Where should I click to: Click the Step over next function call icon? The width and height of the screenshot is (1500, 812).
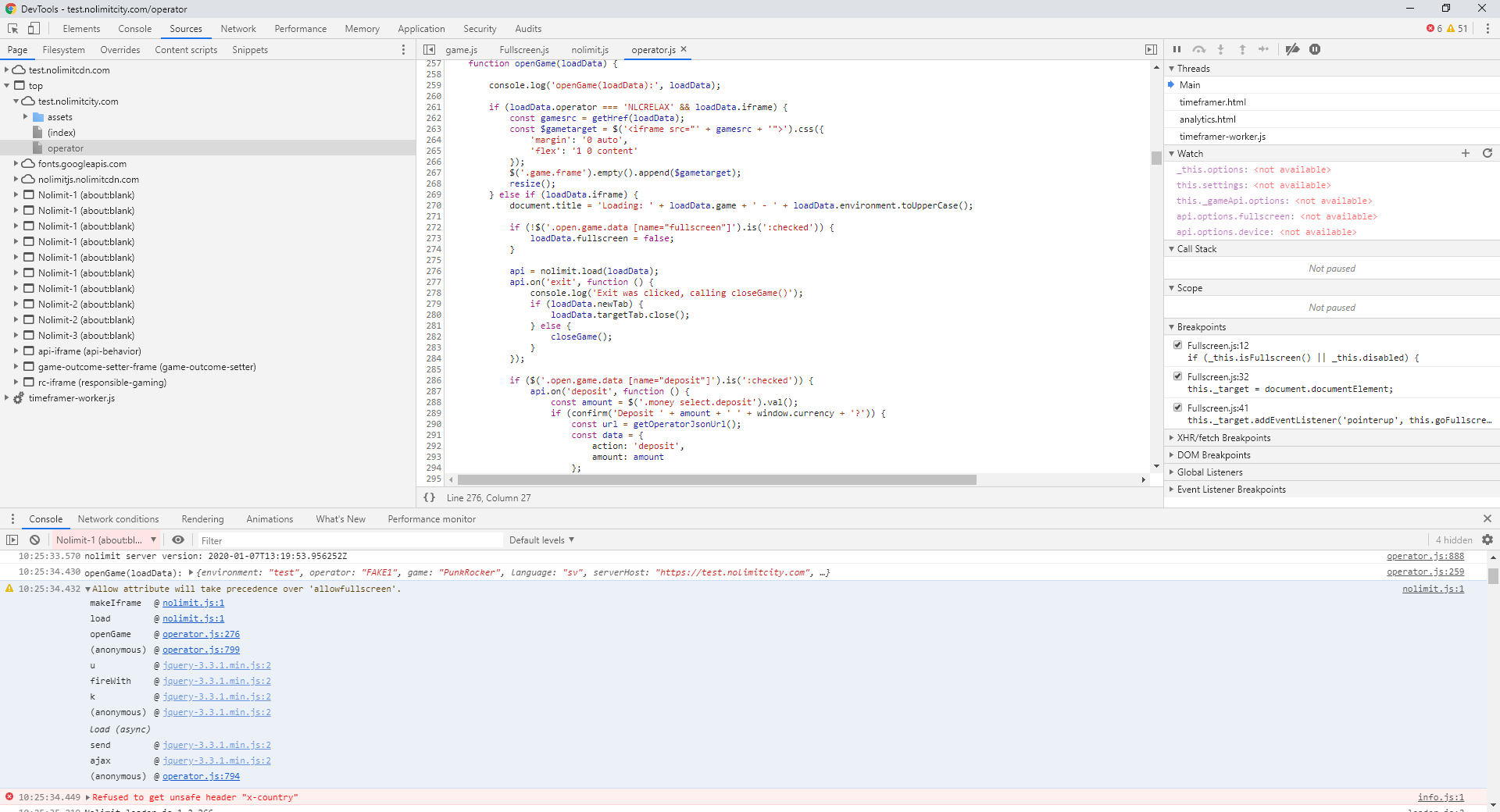coord(1199,49)
